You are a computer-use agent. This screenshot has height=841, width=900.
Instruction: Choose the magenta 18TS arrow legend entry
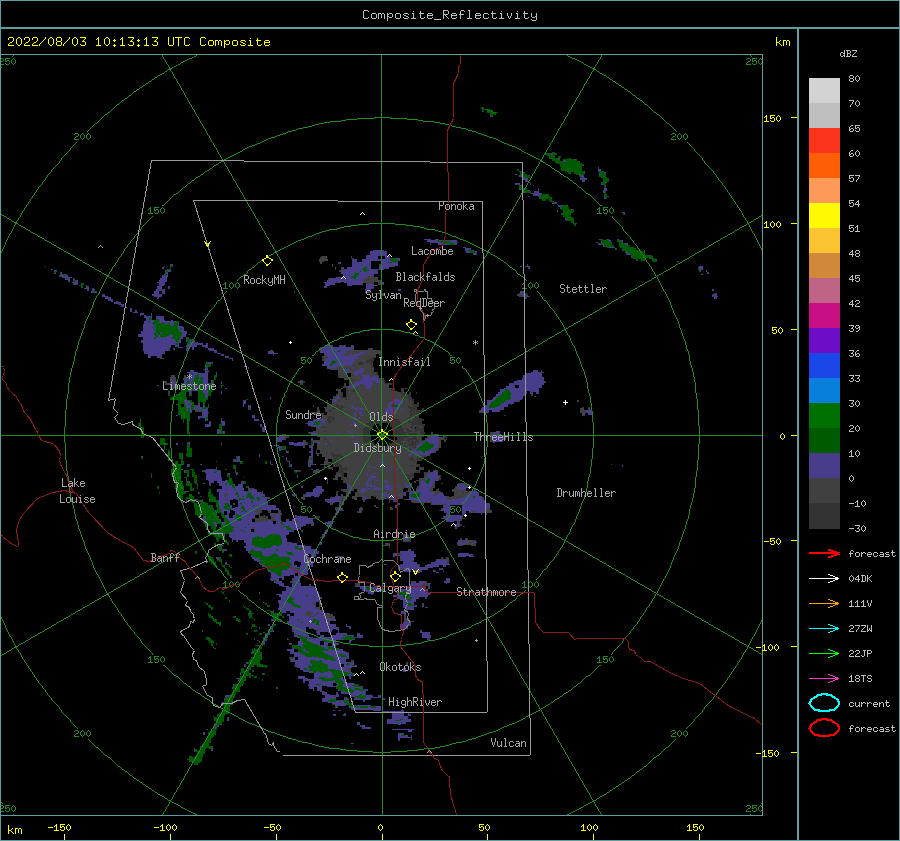pyautogui.click(x=824, y=679)
